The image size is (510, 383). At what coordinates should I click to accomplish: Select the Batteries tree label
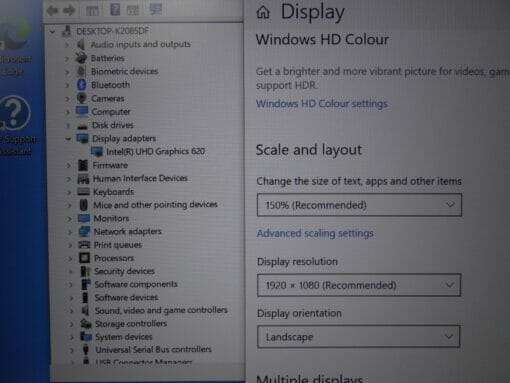point(107,58)
